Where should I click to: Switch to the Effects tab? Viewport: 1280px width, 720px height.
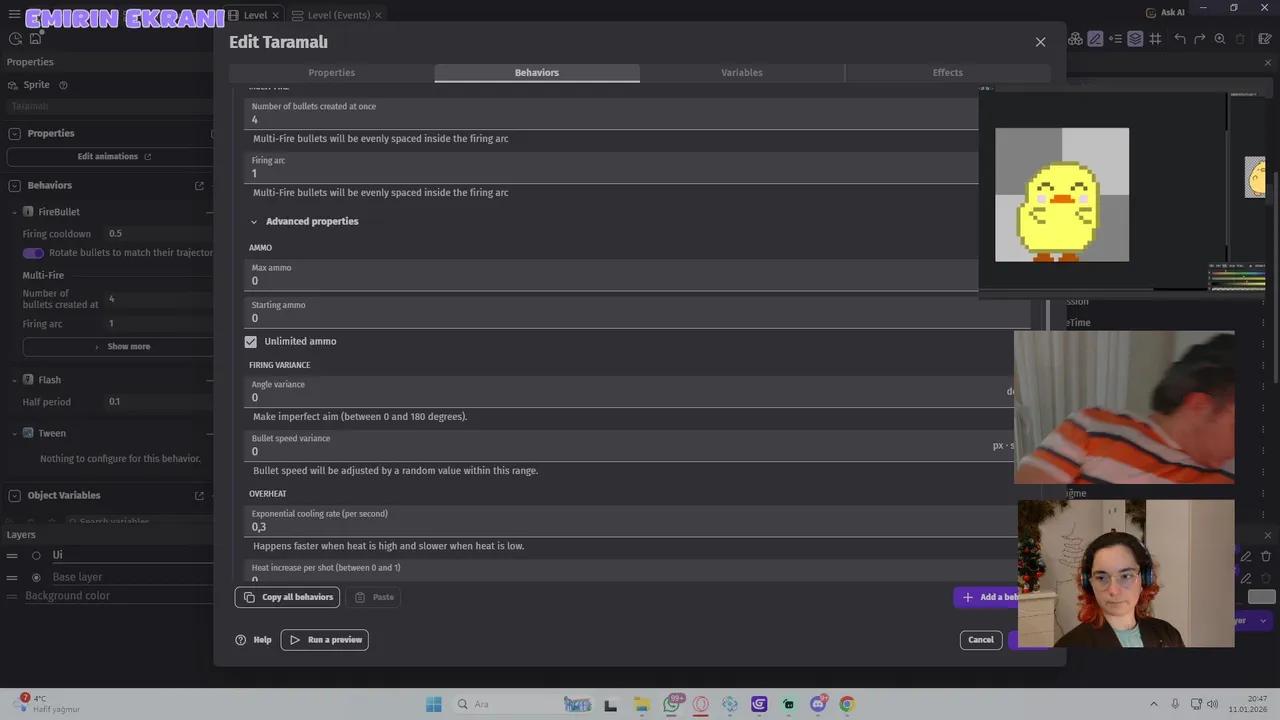pyautogui.click(x=947, y=73)
